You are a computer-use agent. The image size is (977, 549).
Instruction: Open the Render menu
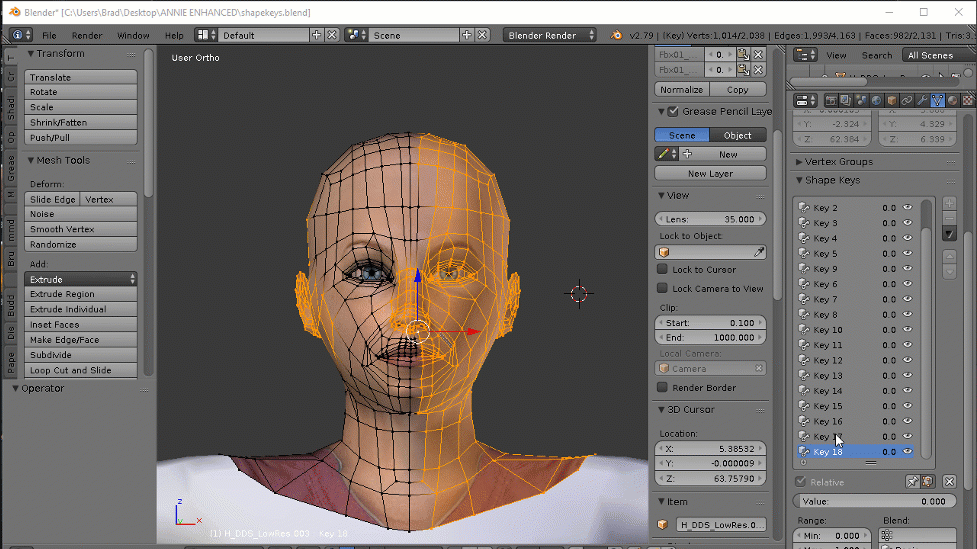coord(87,35)
